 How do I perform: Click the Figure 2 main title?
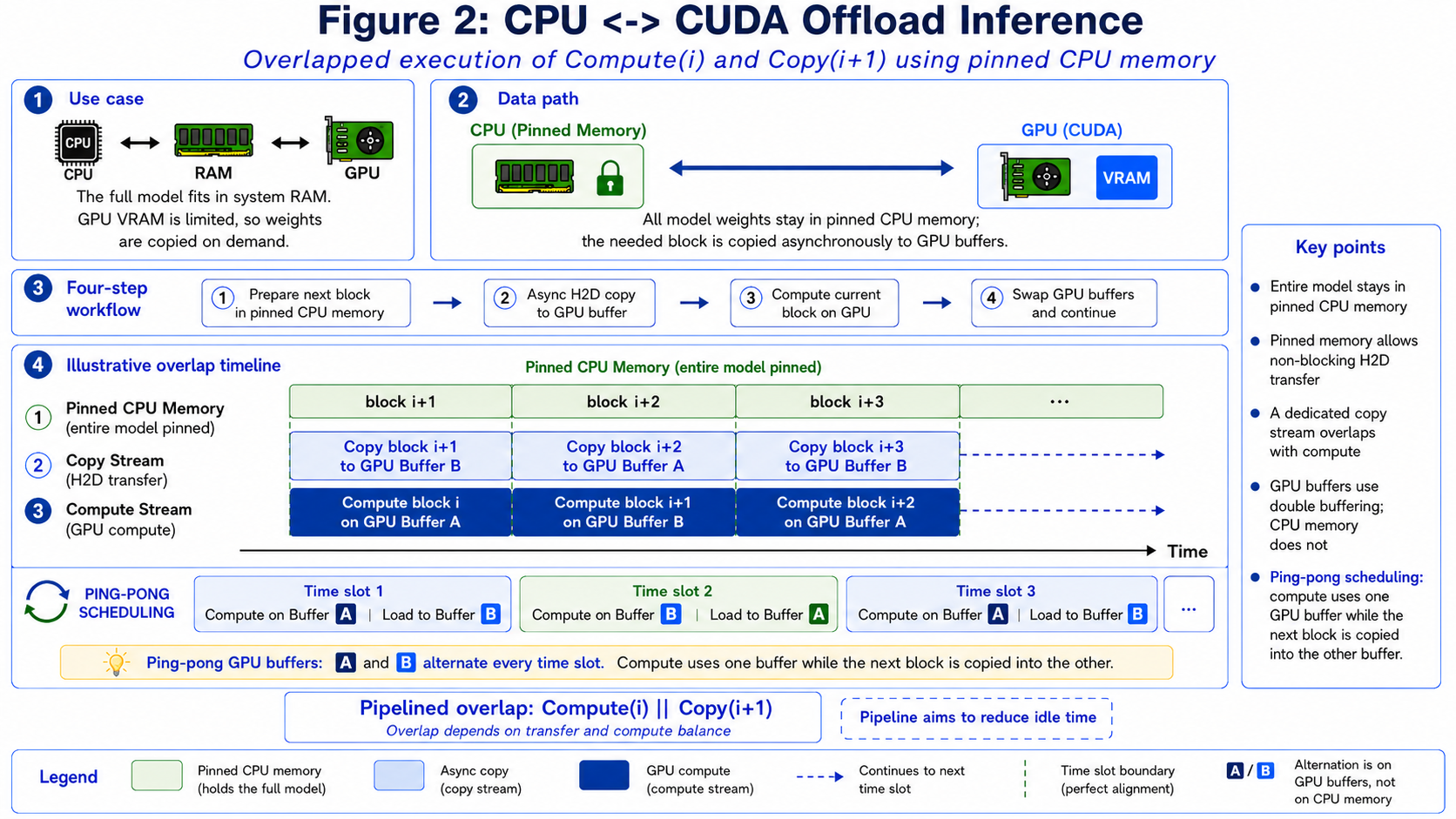pos(730,21)
